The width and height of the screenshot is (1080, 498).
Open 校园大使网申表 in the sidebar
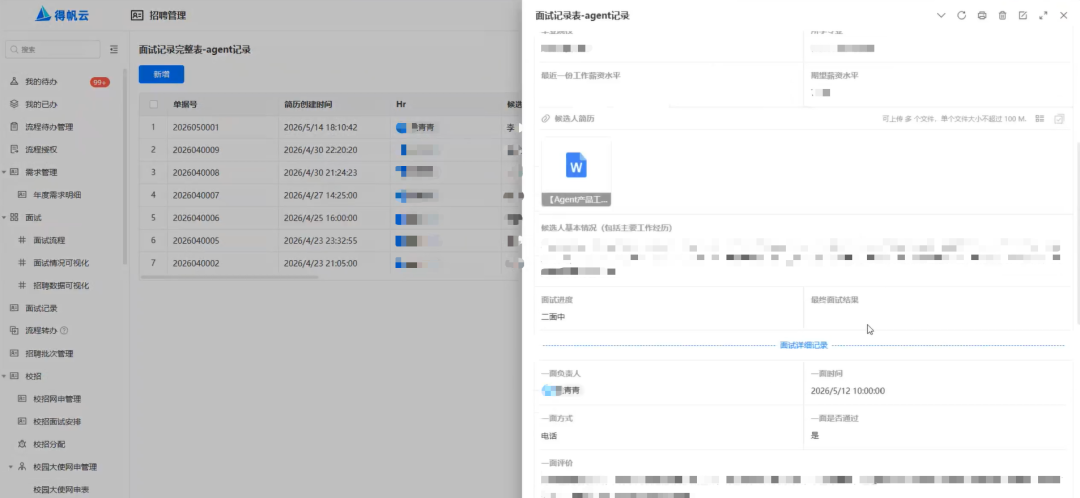[61, 490]
